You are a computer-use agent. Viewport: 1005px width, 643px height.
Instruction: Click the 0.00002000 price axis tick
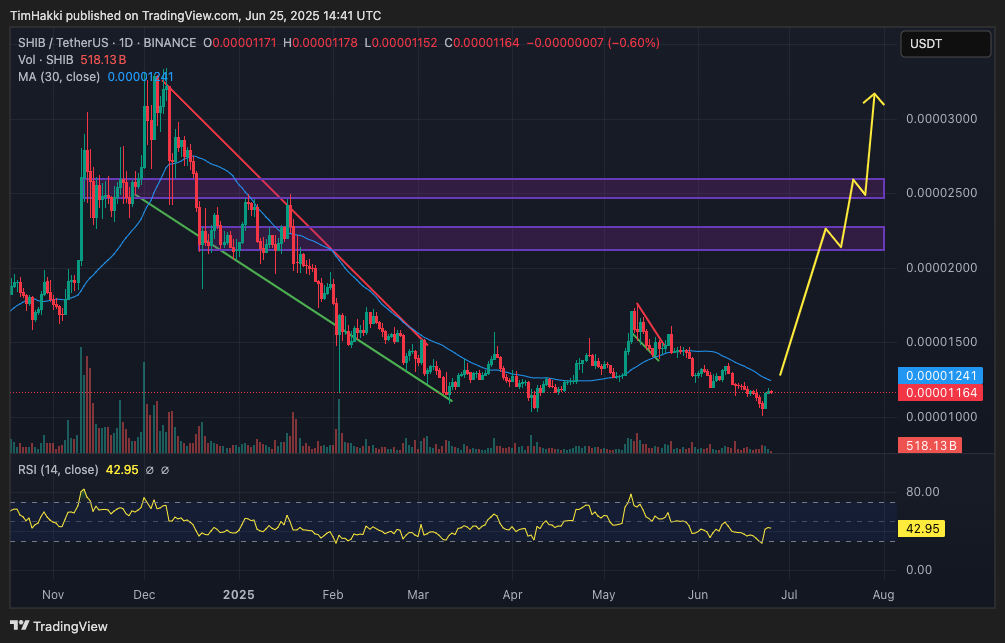tap(942, 267)
